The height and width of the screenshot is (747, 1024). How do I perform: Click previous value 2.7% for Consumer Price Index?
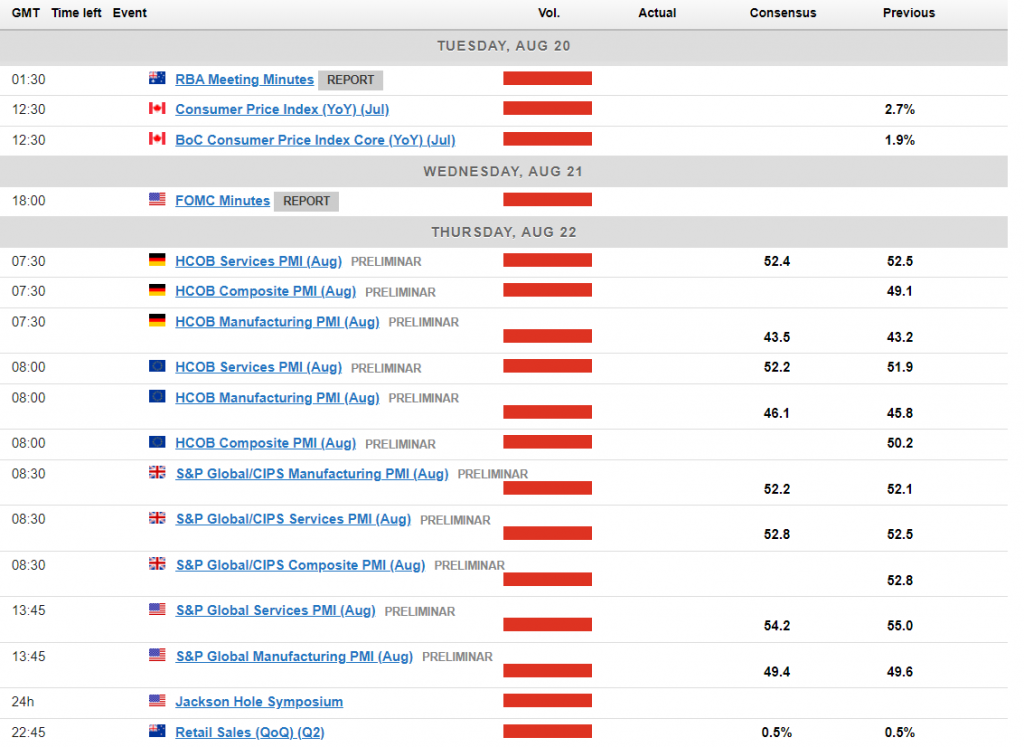[900, 110]
